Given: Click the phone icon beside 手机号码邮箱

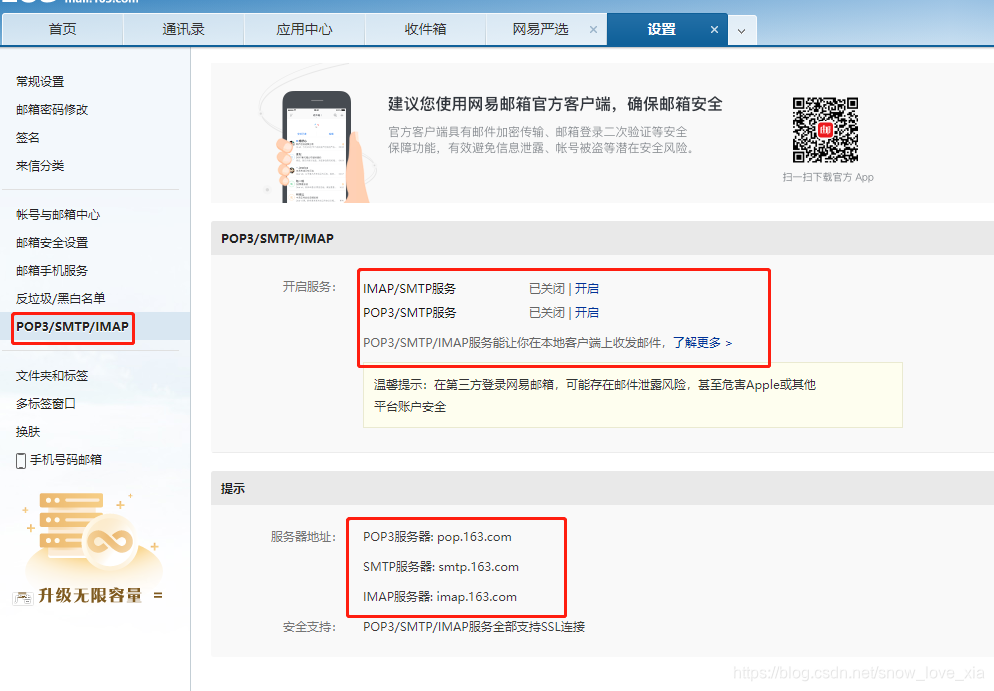Looking at the screenshot, I should point(21,461).
